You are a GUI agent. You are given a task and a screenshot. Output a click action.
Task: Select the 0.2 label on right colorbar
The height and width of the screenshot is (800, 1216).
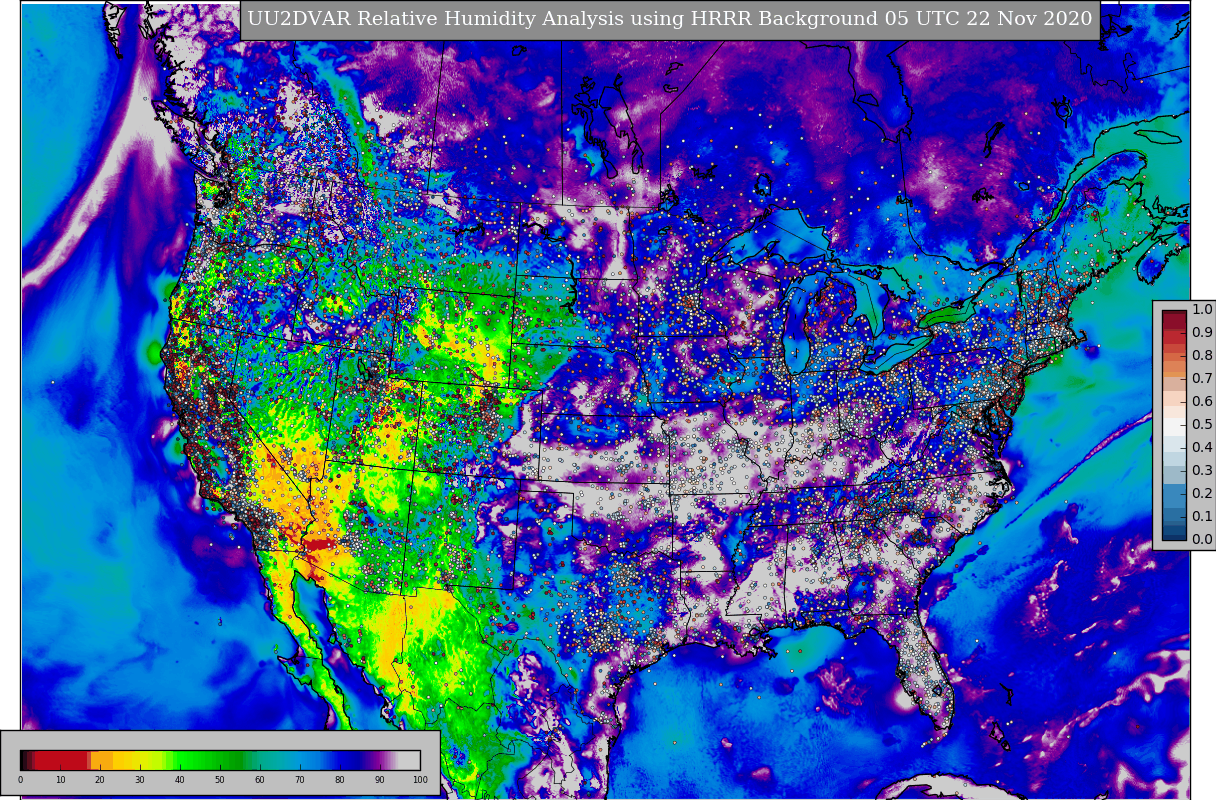tap(1202, 494)
